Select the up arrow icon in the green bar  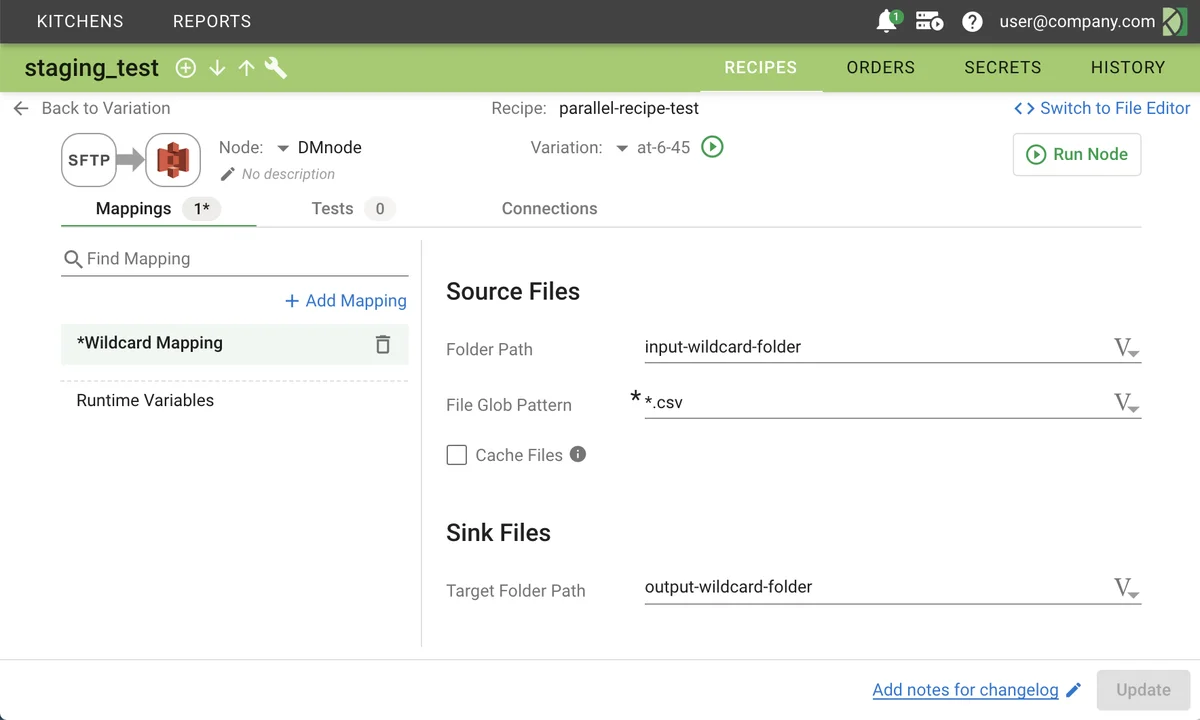[x=246, y=67]
